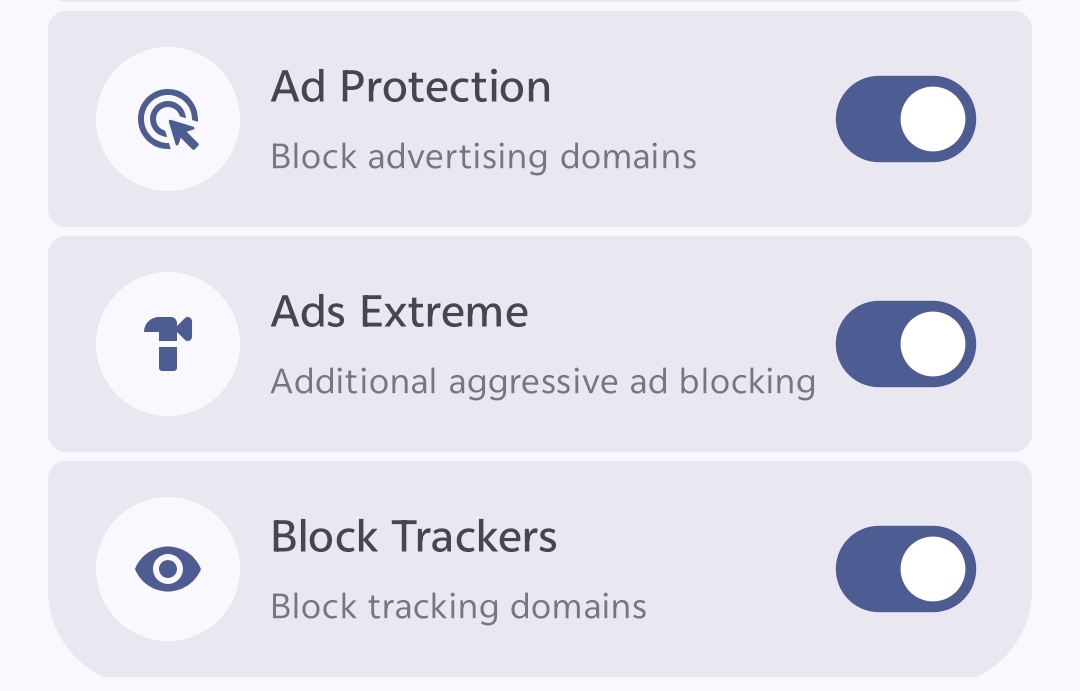This screenshot has height=691, width=1080.
Task: Click the word 'advertising' in Ad Protection subtitle
Action: 455,157
